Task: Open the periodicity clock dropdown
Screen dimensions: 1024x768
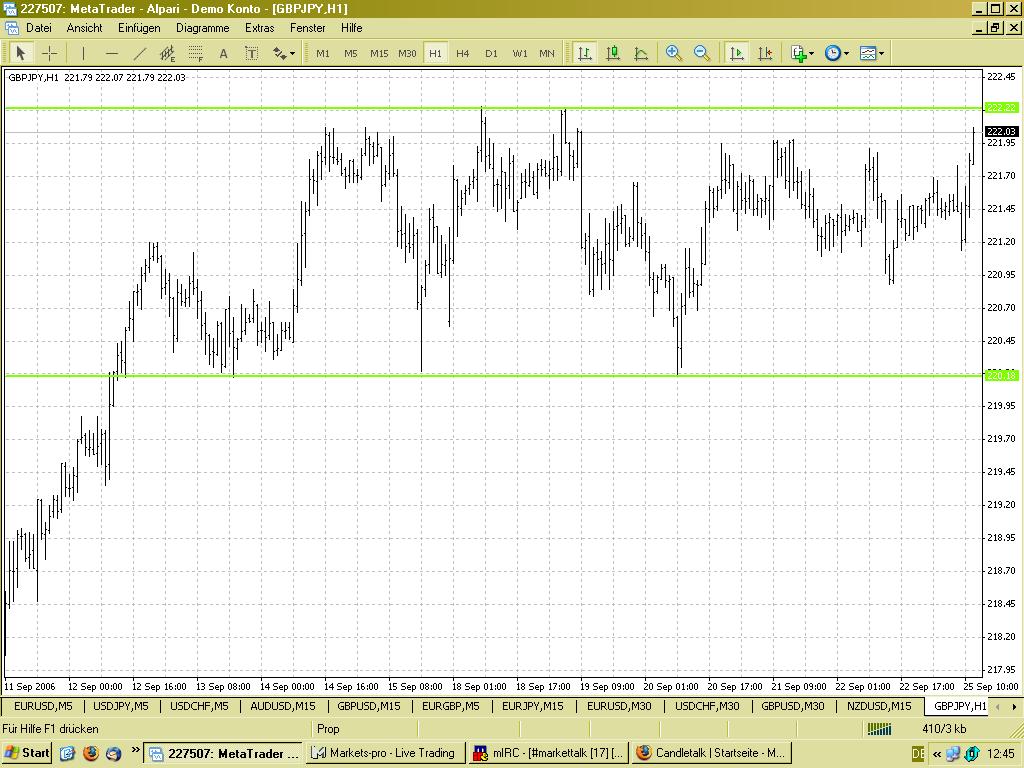Action: [x=836, y=53]
